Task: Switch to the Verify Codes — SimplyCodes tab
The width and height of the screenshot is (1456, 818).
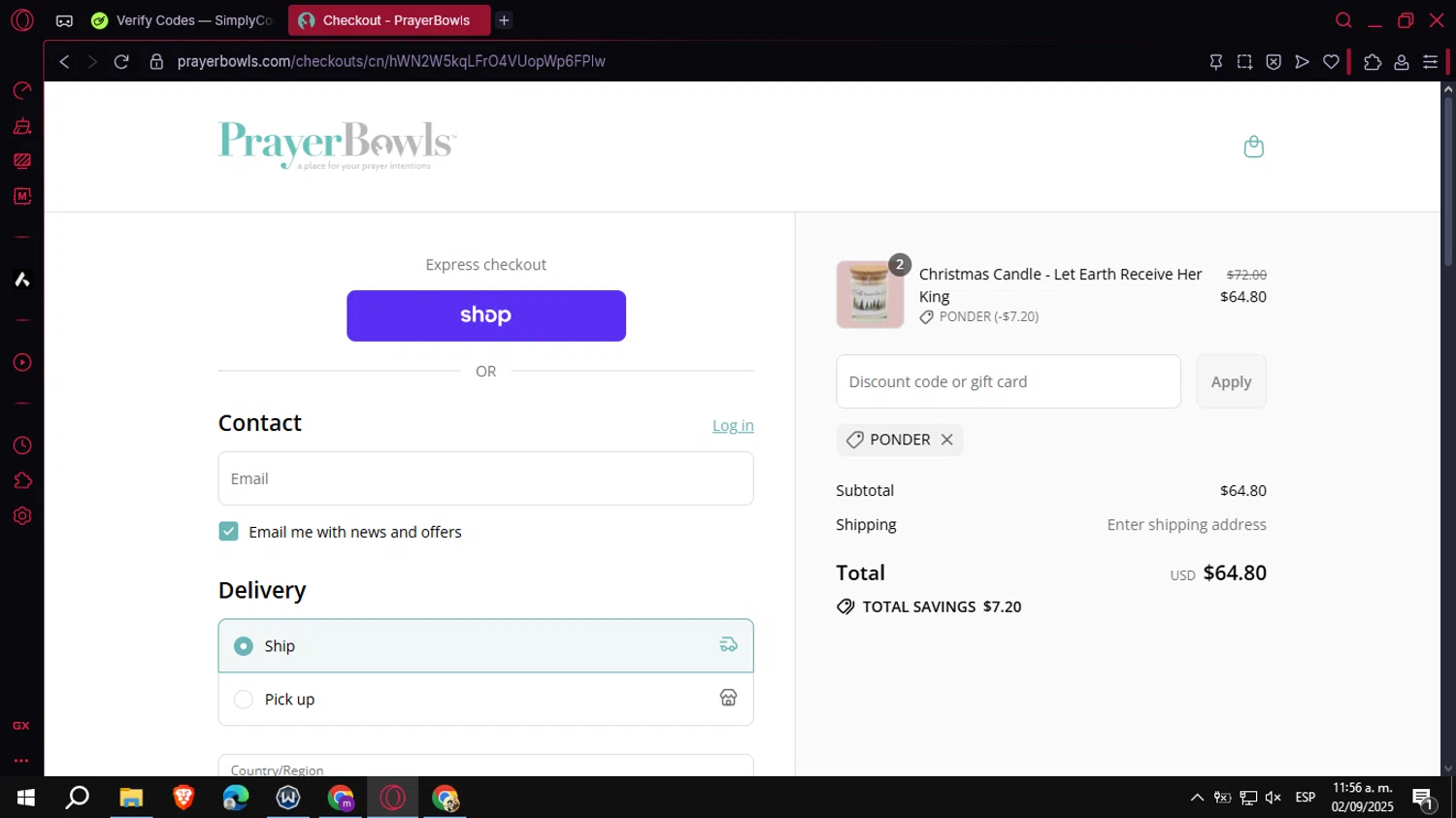Action: (182, 20)
